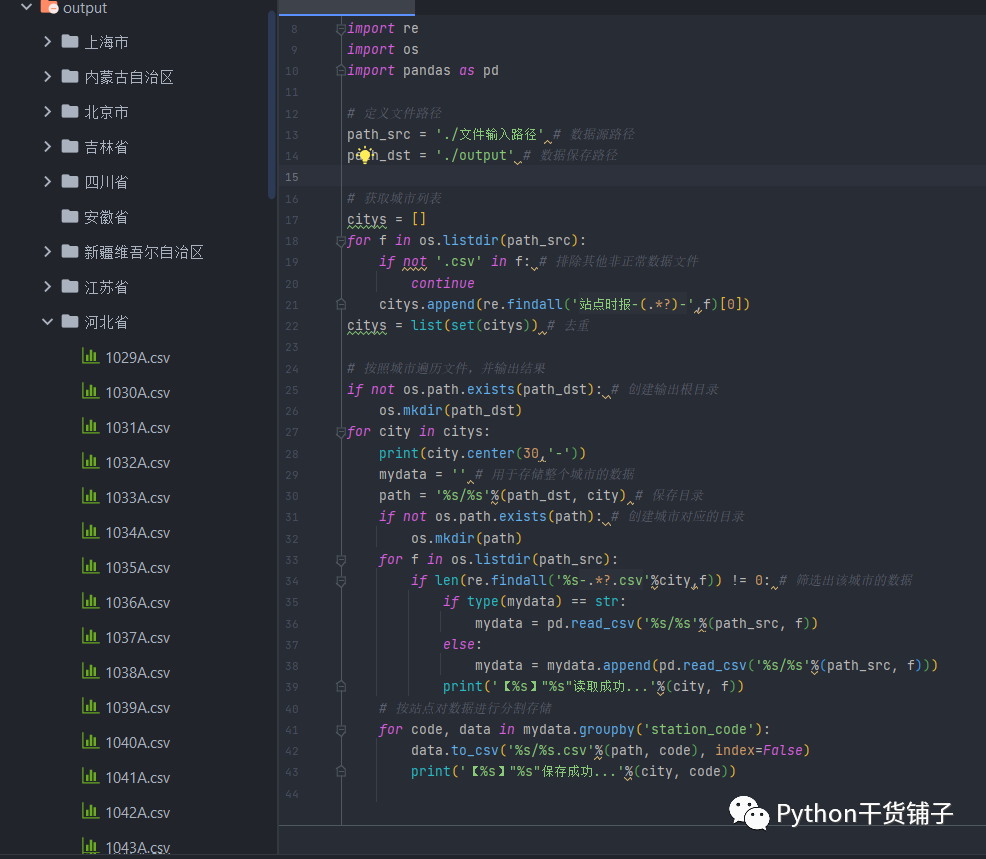Image resolution: width=986 pixels, height=859 pixels.
Task: Click the output folder icon
Action: pyautogui.click(x=49, y=7)
